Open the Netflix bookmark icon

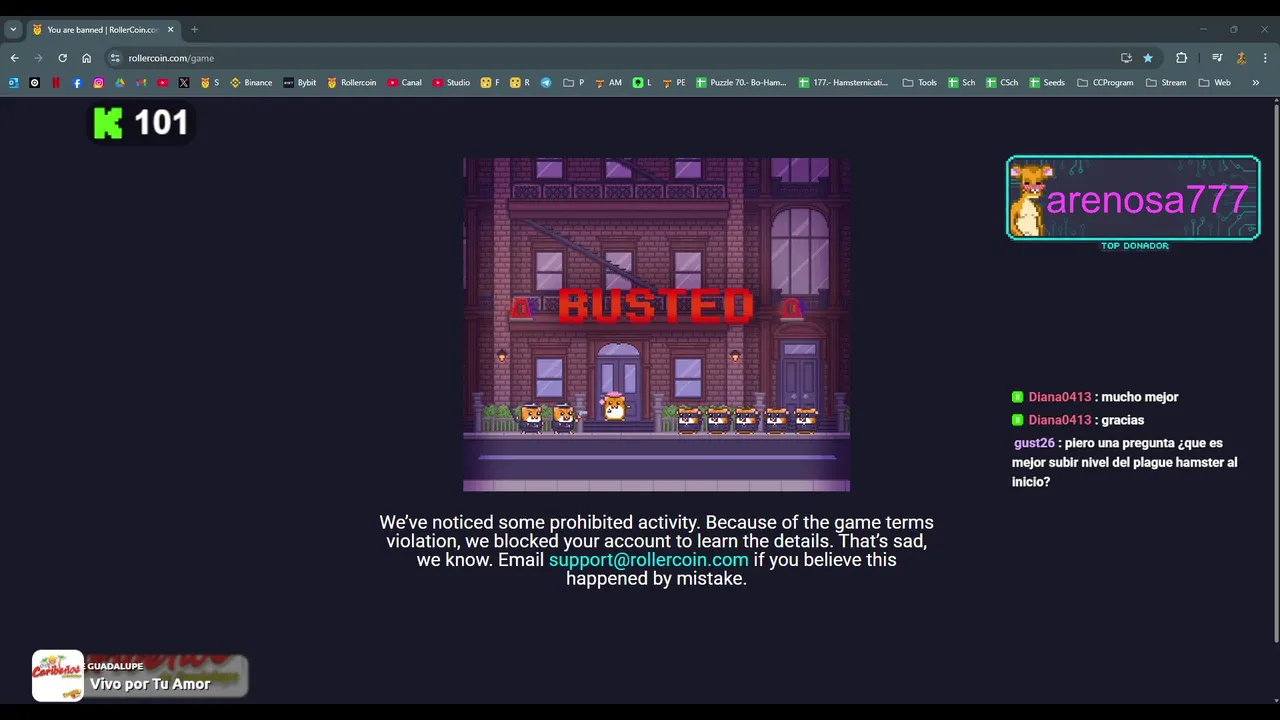[56, 83]
